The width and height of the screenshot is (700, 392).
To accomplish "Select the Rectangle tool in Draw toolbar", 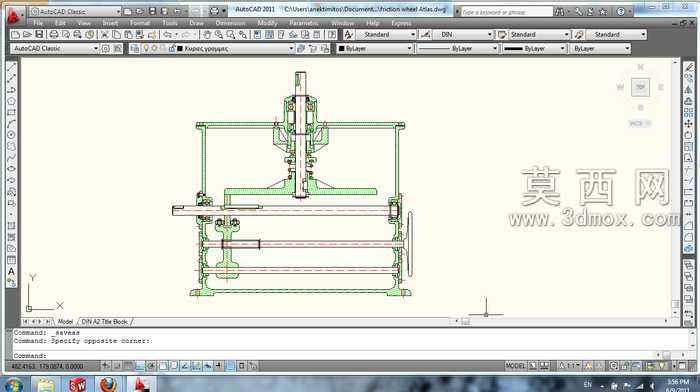I will pos(12,113).
